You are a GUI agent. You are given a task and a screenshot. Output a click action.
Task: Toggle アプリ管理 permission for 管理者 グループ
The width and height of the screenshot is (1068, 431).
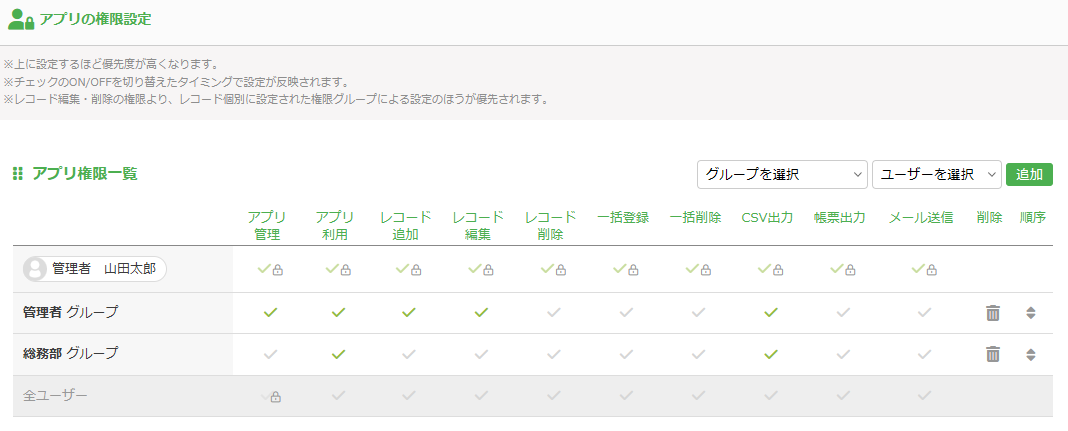point(271,313)
